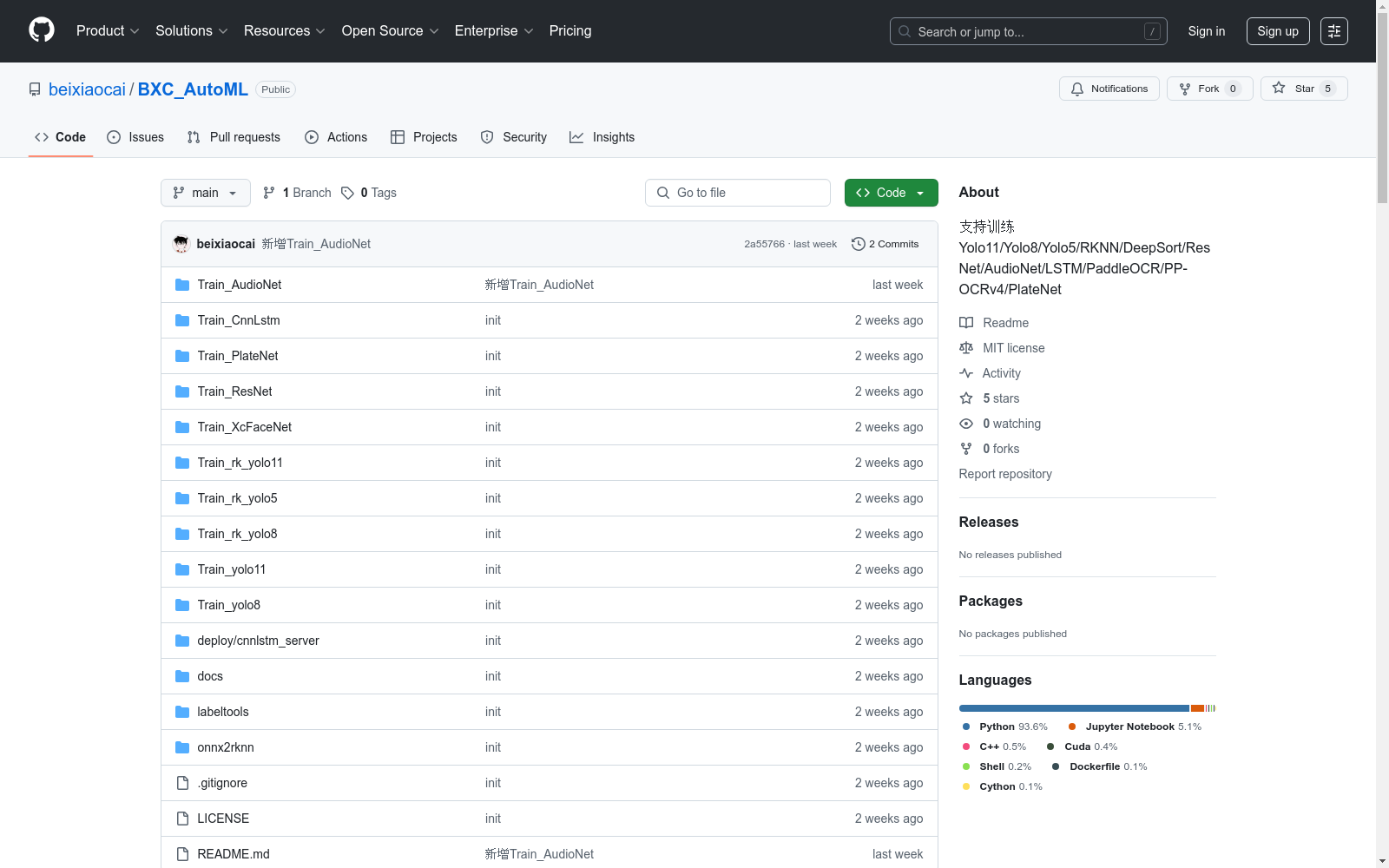Expand the Open Source menu
Image resolution: width=1389 pixels, height=868 pixels.
pyautogui.click(x=390, y=30)
